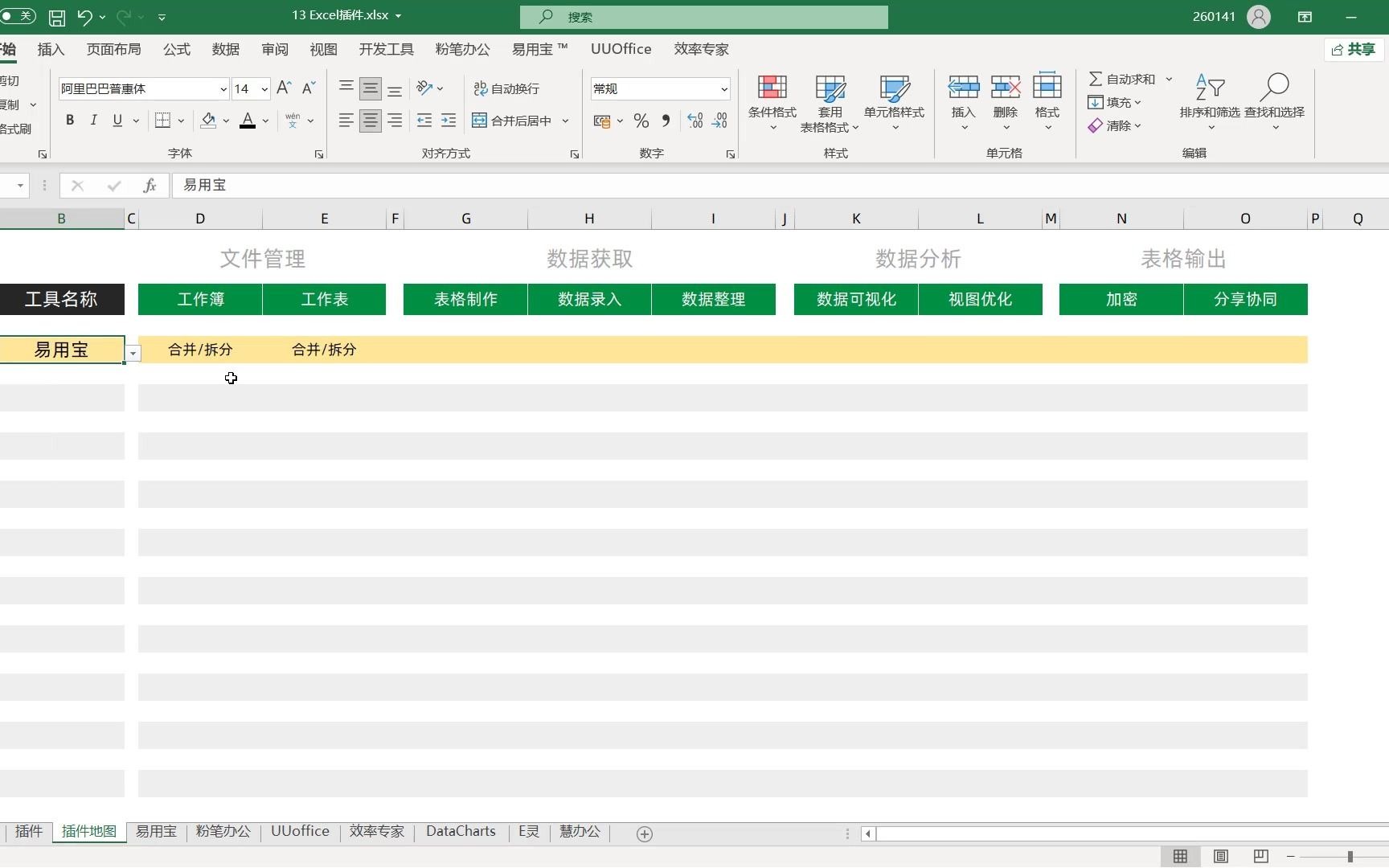Decrease font size with the small A icon

pyautogui.click(x=309, y=88)
